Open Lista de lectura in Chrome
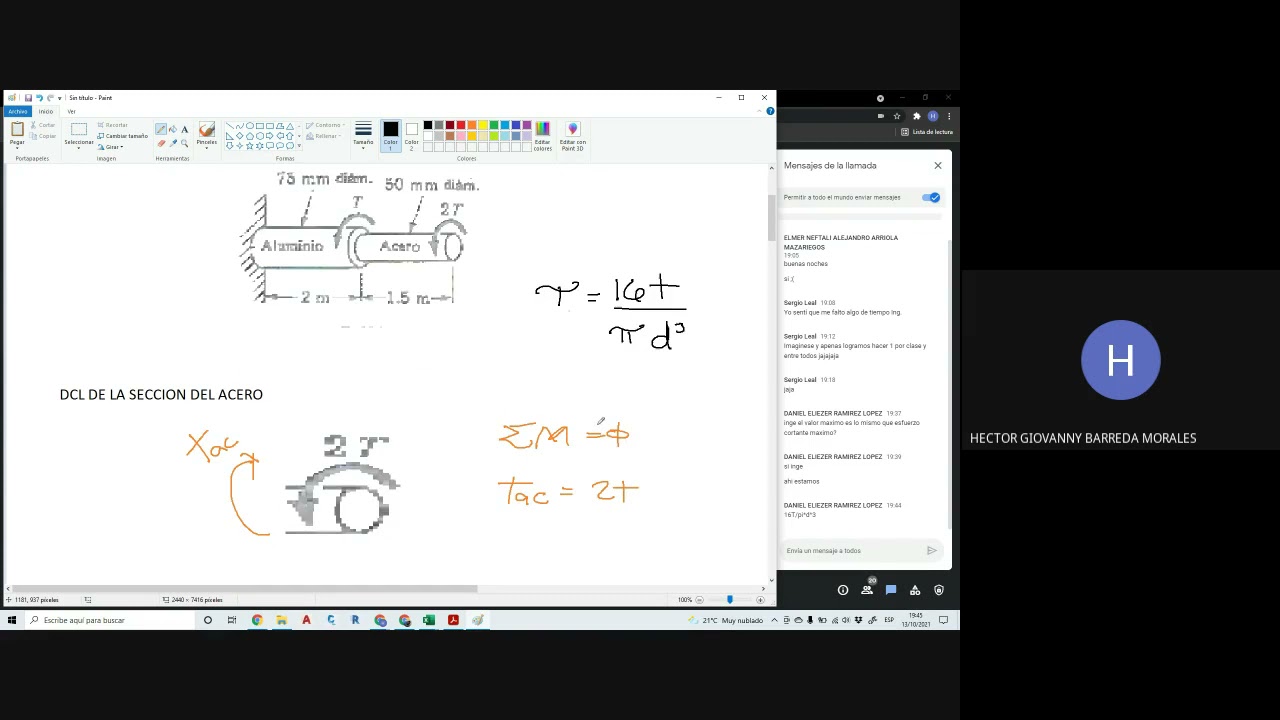1280x720 pixels. pyautogui.click(x=927, y=132)
